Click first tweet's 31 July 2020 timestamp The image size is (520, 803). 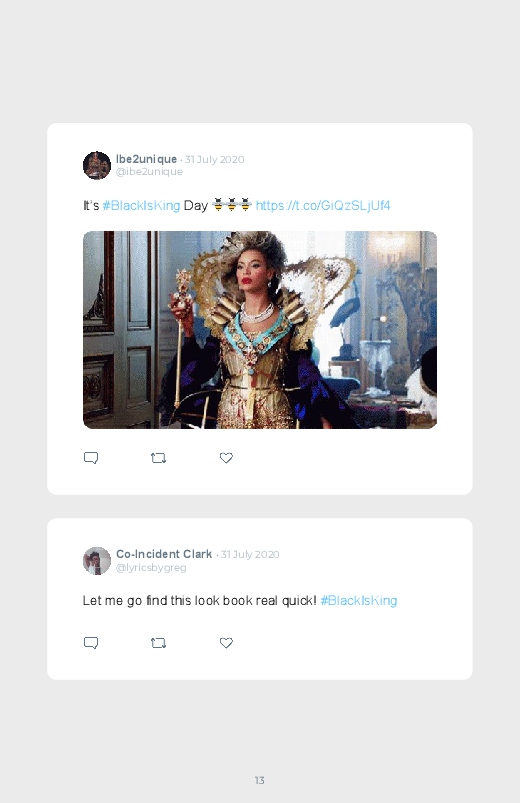coord(215,159)
